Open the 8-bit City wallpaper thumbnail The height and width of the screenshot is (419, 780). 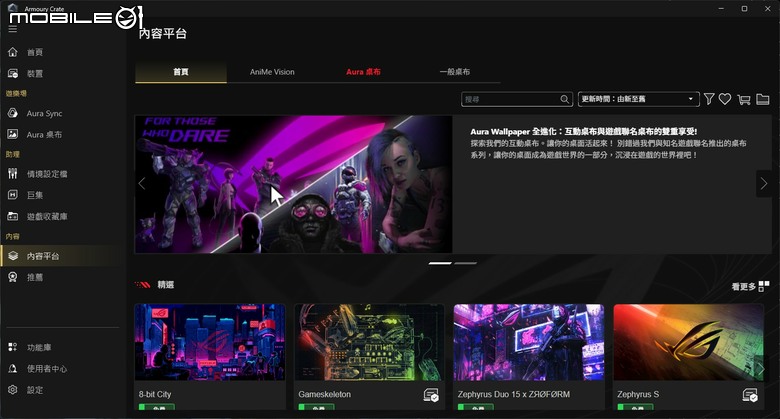(210, 342)
